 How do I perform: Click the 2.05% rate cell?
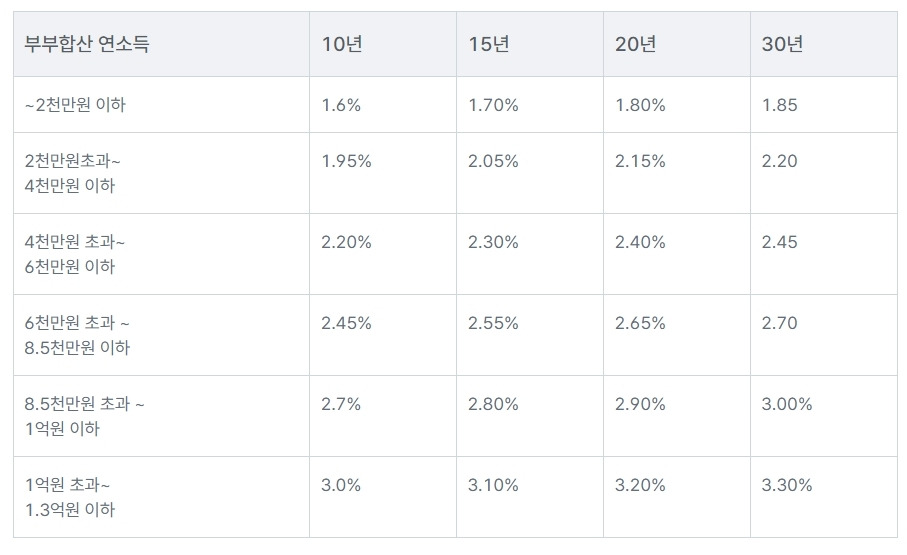(x=493, y=161)
